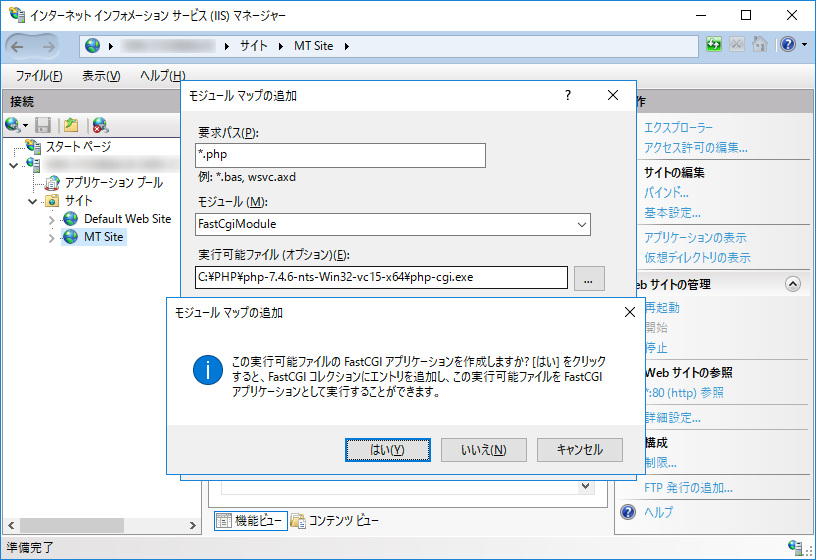Click the blue info icon in the dialog

click(x=207, y=370)
